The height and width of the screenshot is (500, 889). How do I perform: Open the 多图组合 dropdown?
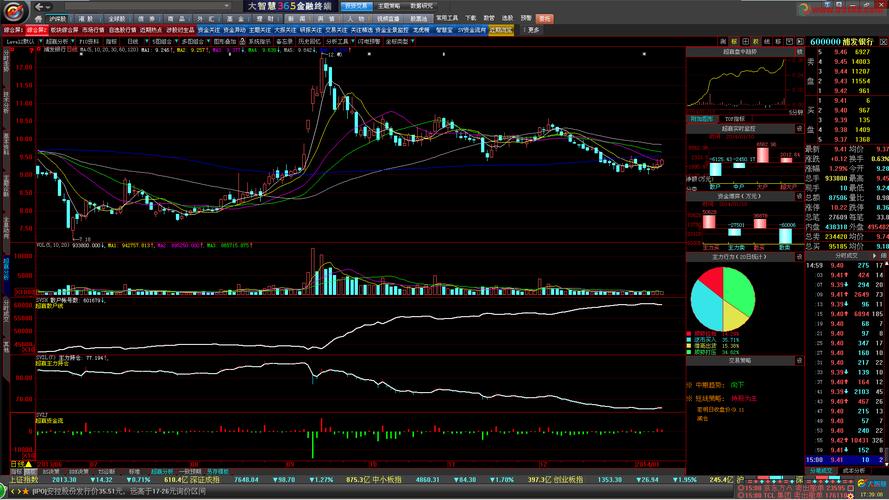(208, 41)
